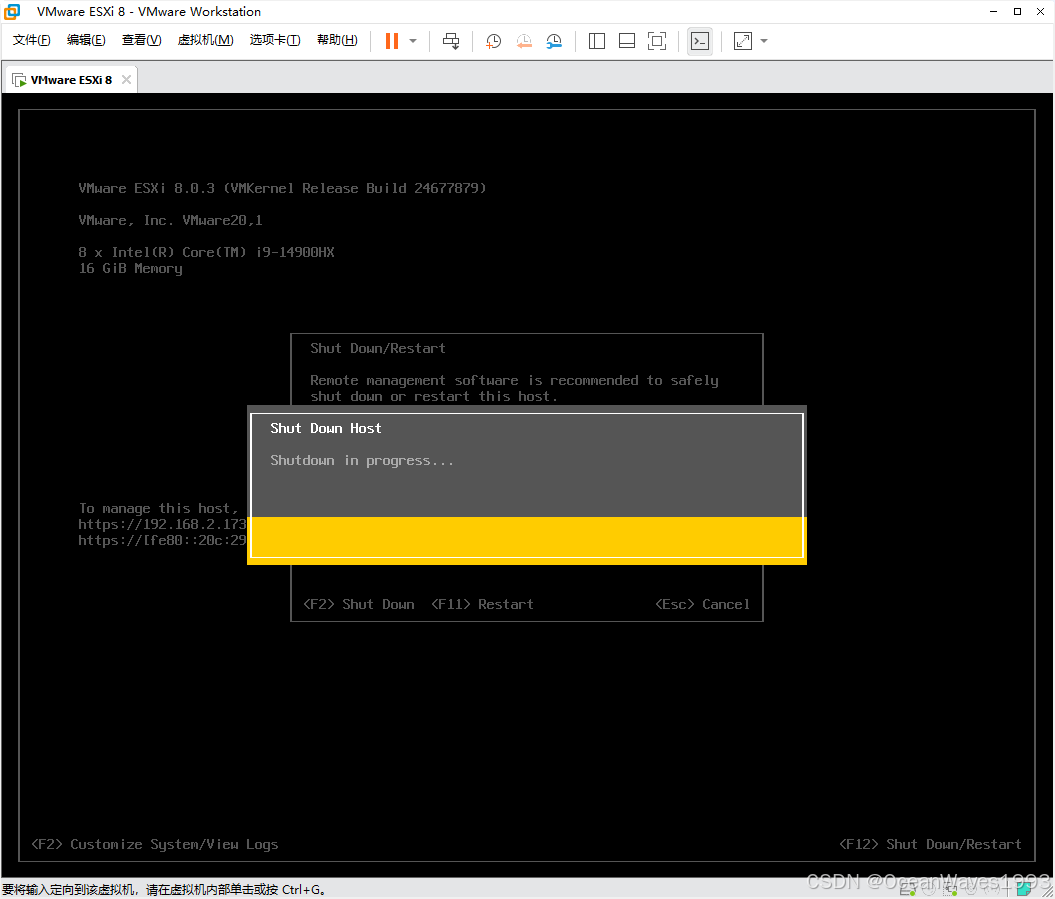Viewport: 1055px width, 899px height.
Task: Open the 查看(V) menu
Action: [141, 40]
